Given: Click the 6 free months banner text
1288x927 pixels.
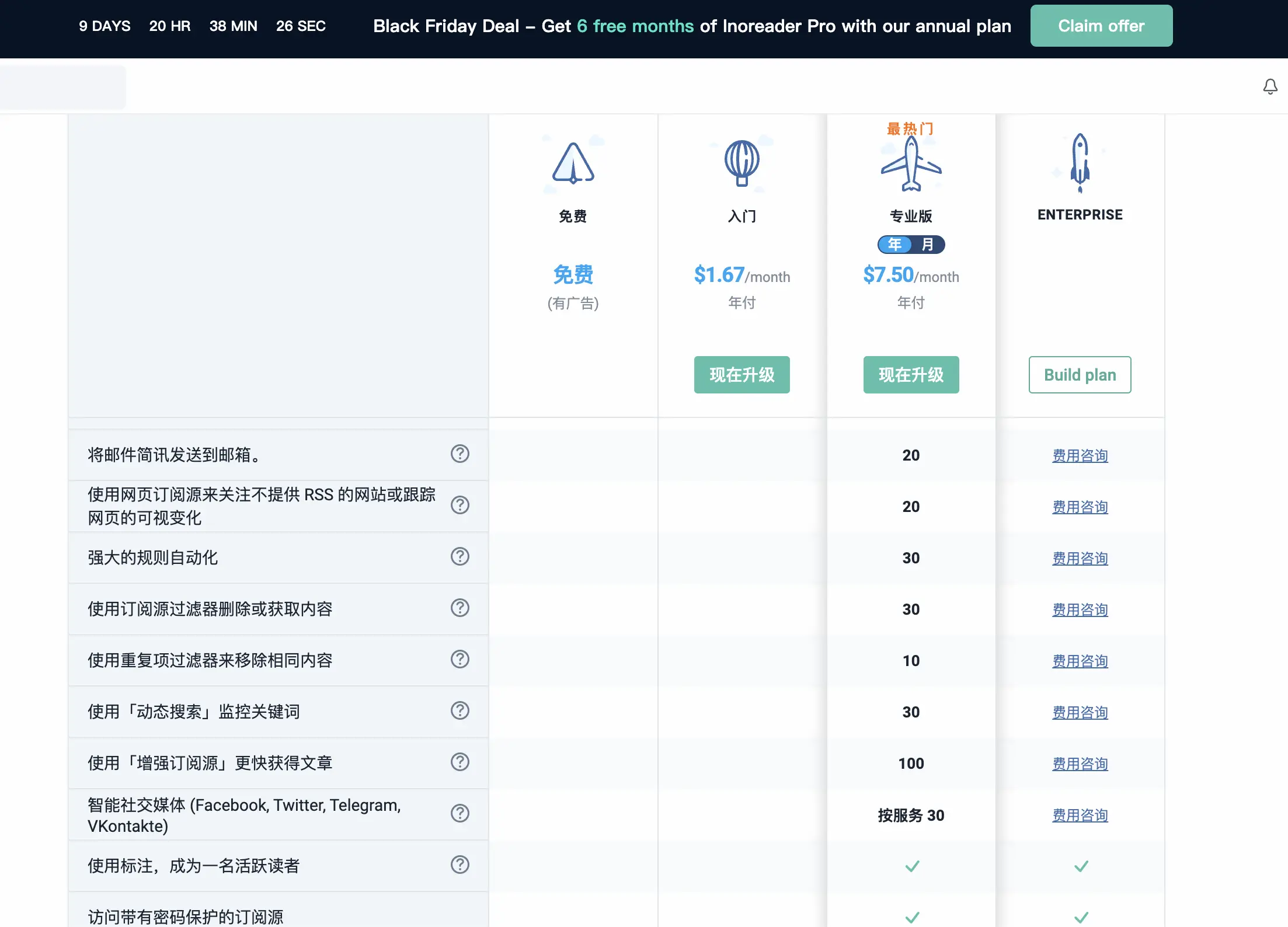Looking at the screenshot, I should click(x=635, y=26).
